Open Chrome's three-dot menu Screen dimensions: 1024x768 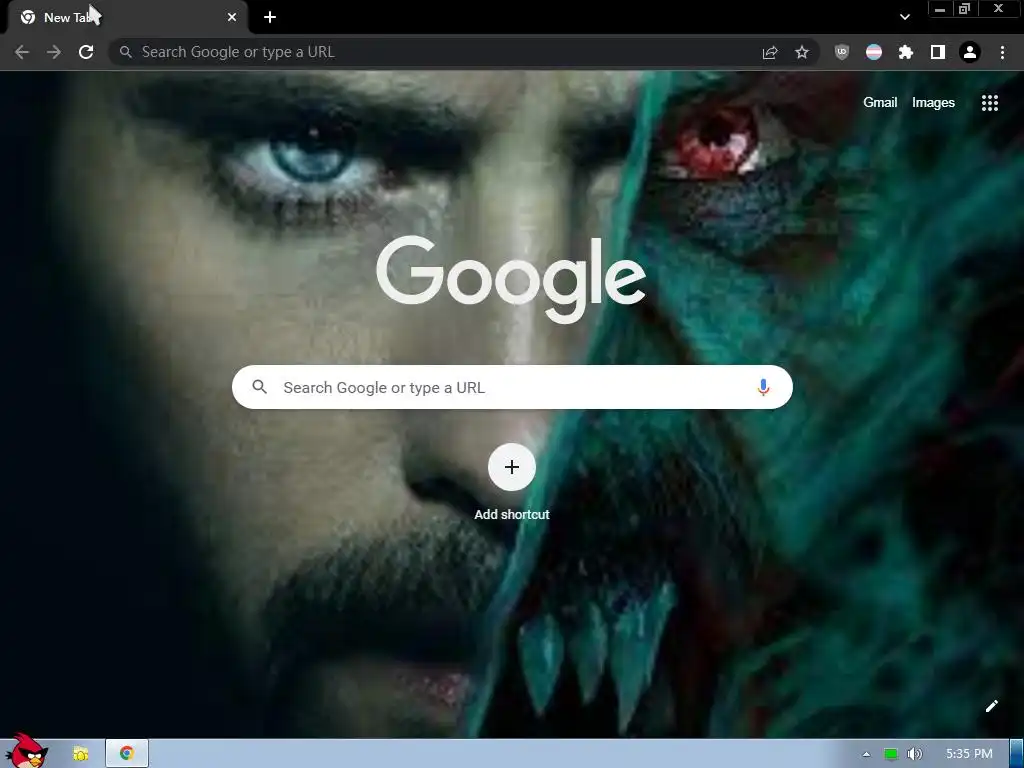[1002, 52]
